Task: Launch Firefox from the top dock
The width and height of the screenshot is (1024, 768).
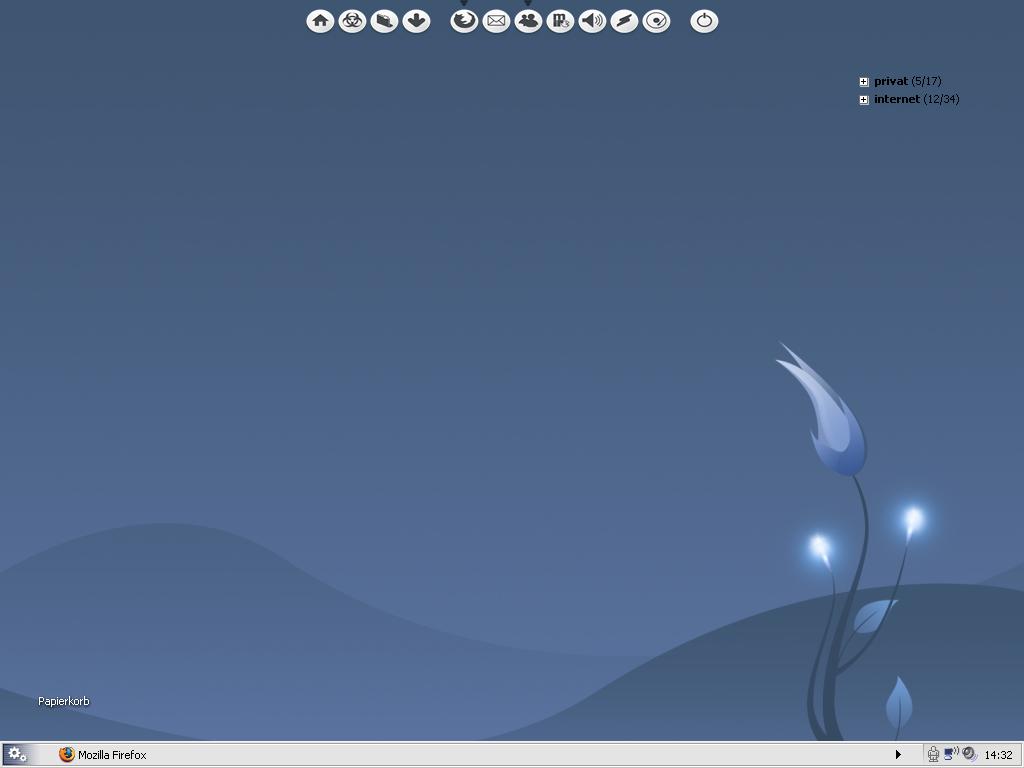Action: [464, 21]
